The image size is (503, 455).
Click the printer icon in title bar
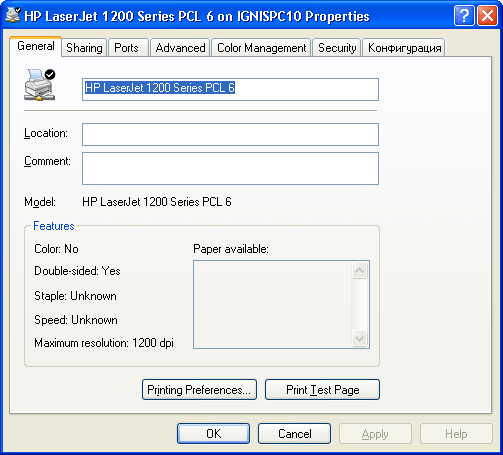[x=13, y=15]
